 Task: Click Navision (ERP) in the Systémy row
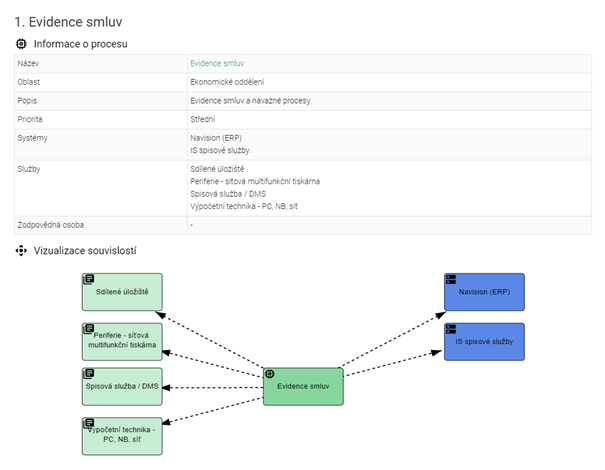(216, 138)
